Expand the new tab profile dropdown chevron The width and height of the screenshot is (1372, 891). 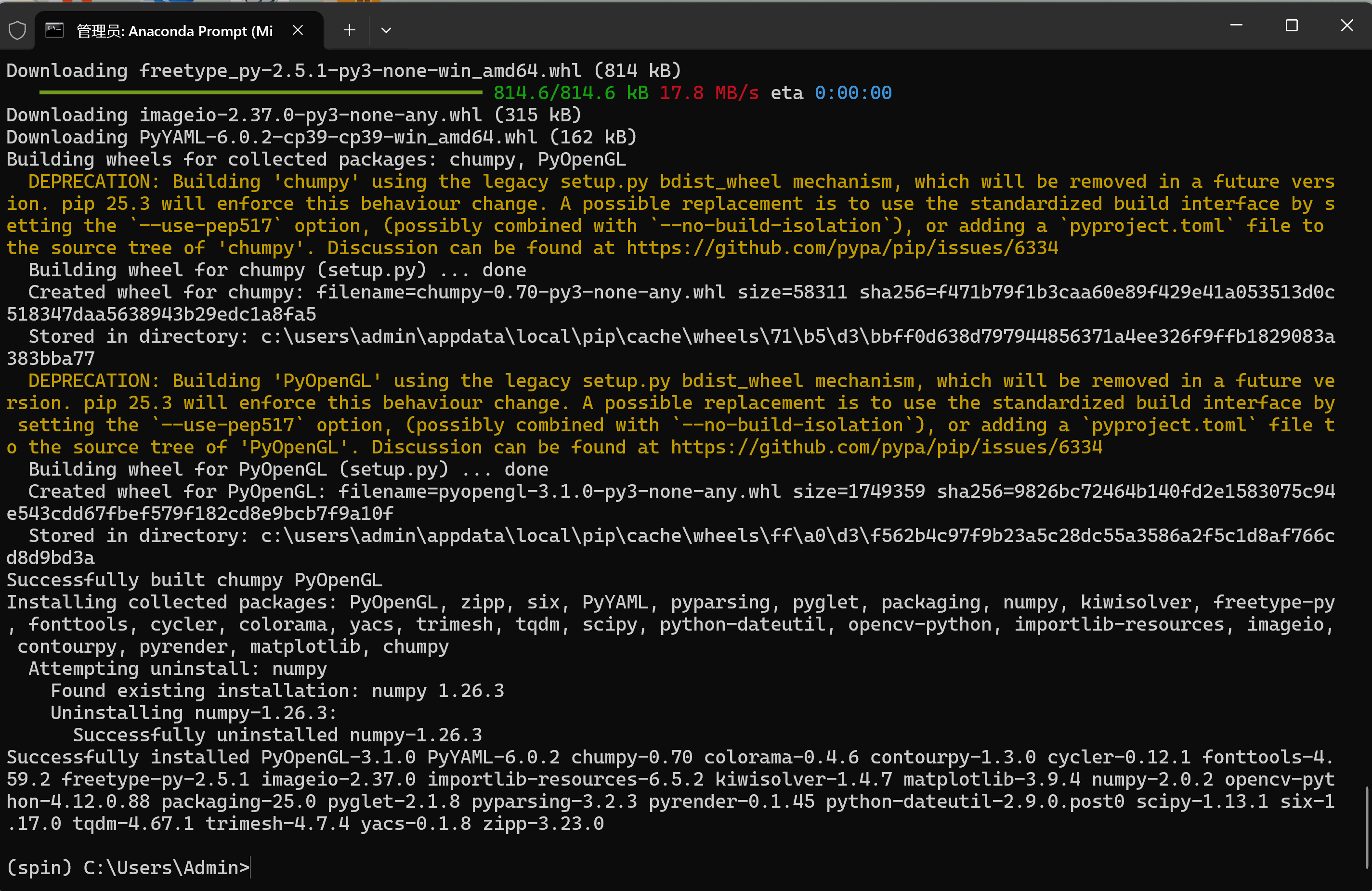[x=386, y=30]
